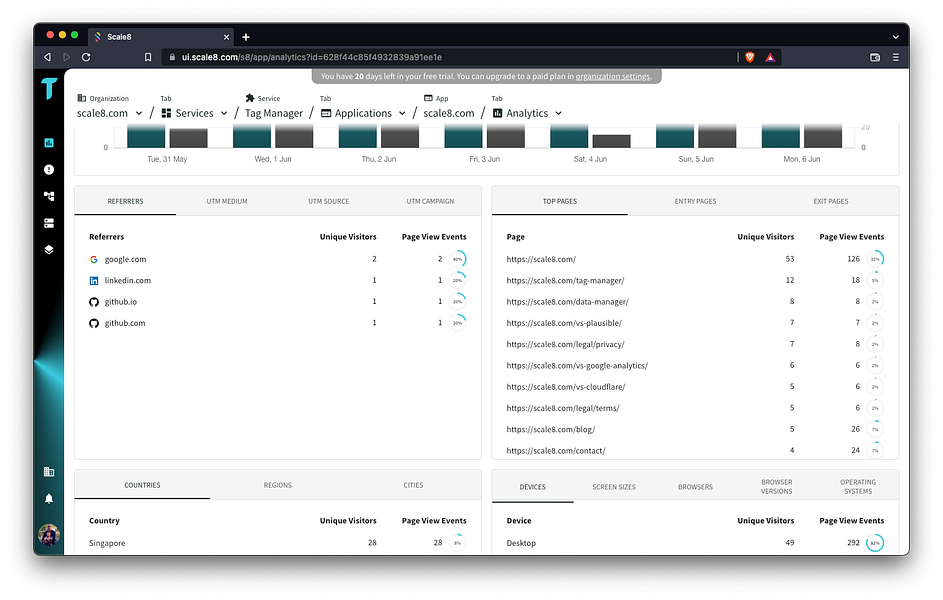
Task: Open the organization building sidebar icon
Action: click(49, 471)
